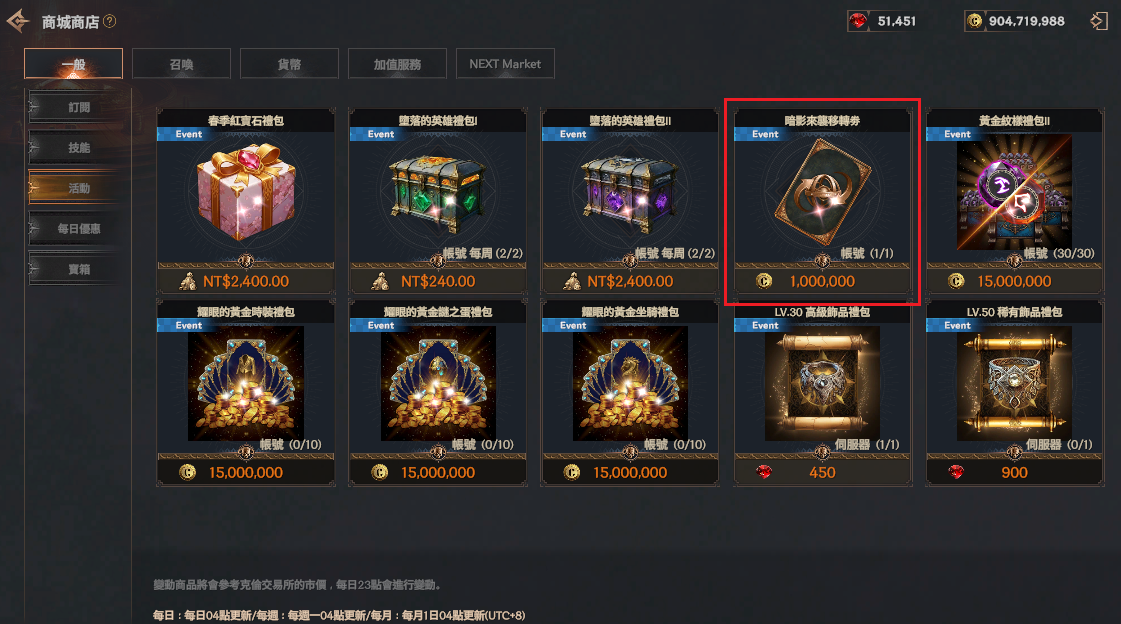Image resolution: width=1121 pixels, height=624 pixels.
Task: Select the 春季紅寶石禮包 pink gift box
Action: point(246,191)
